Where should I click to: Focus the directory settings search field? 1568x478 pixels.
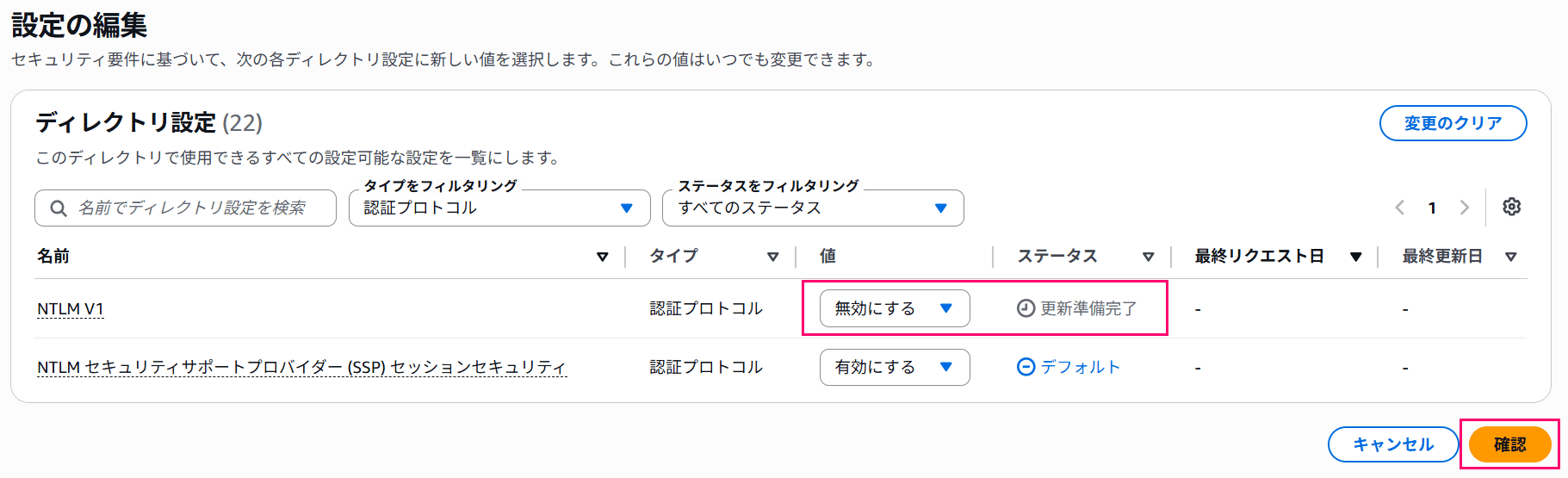(x=185, y=208)
